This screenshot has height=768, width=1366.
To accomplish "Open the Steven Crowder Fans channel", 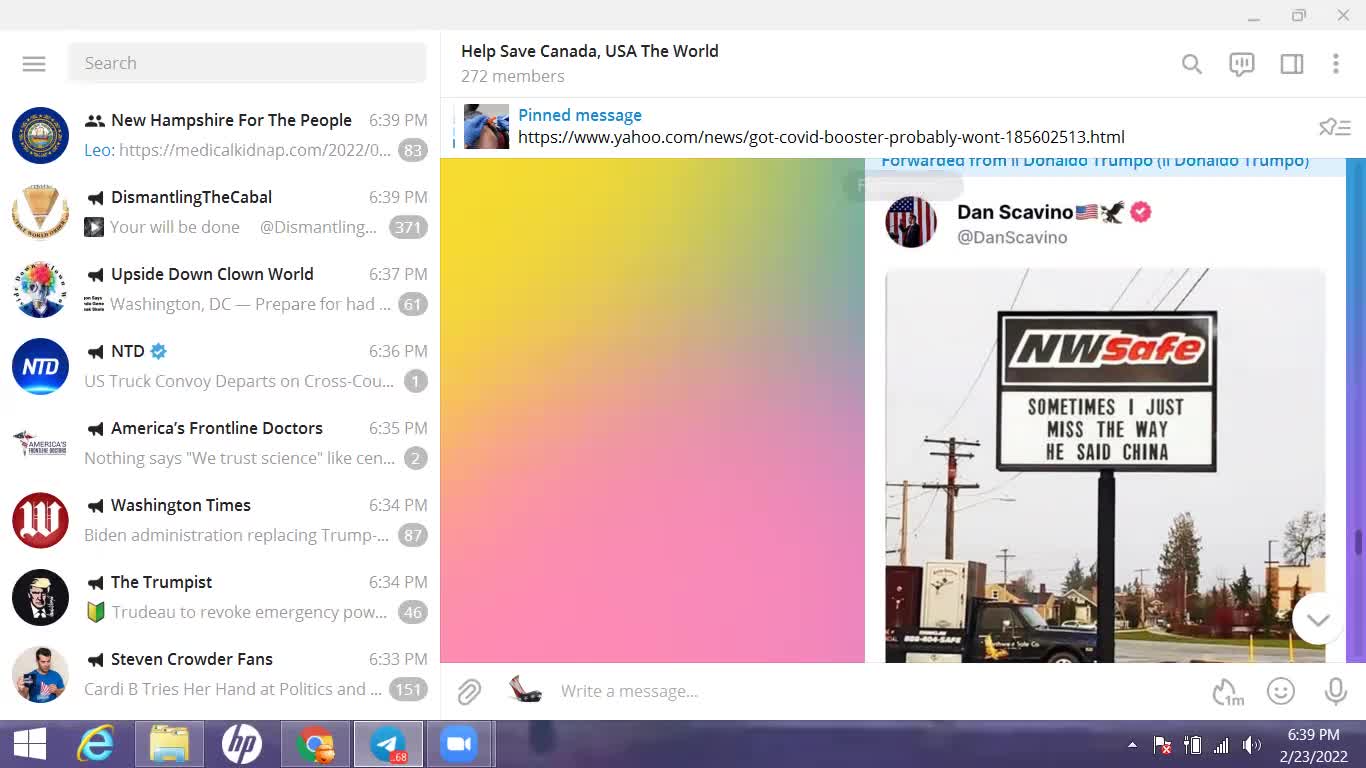I will click(x=220, y=674).
